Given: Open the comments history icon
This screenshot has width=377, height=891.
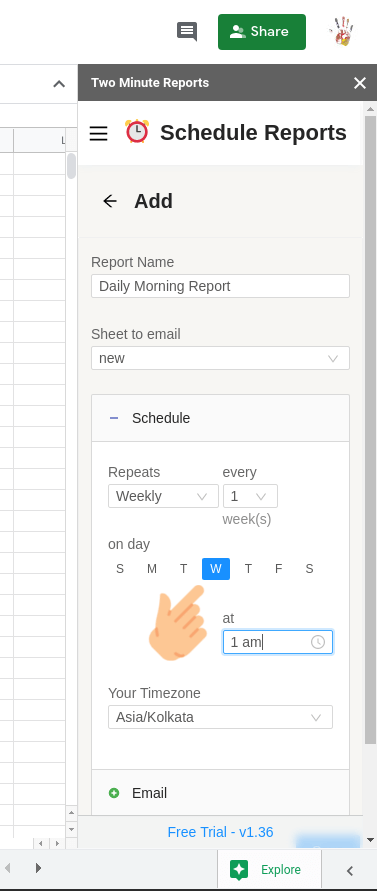Looking at the screenshot, I should [x=187, y=31].
